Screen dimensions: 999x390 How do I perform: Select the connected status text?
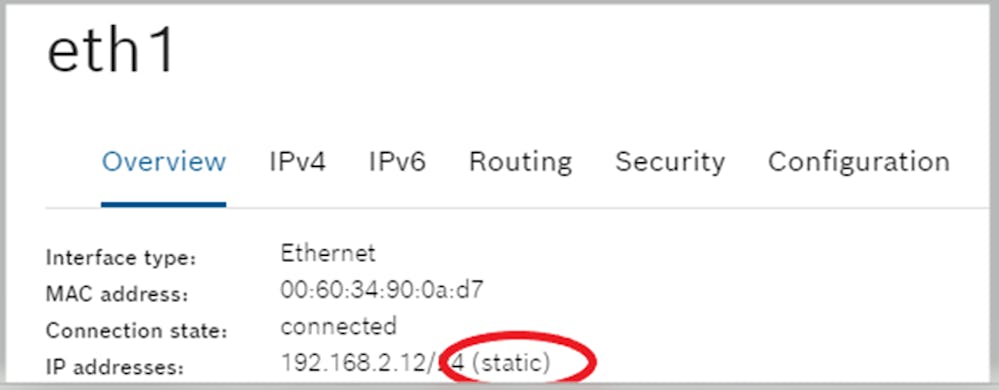pyautogui.click(x=338, y=326)
